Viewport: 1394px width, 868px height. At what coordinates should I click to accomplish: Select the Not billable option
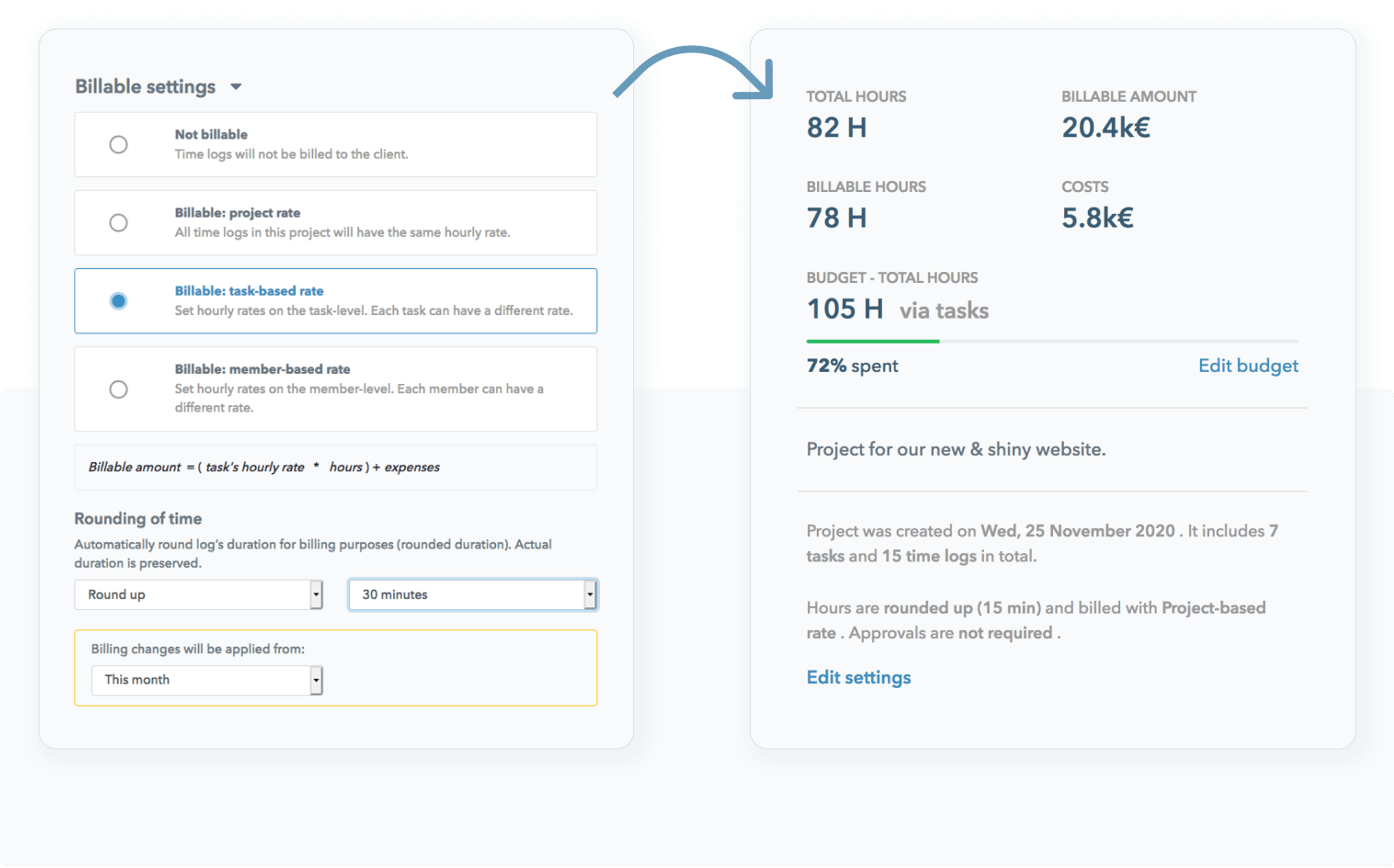(x=118, y=144)
